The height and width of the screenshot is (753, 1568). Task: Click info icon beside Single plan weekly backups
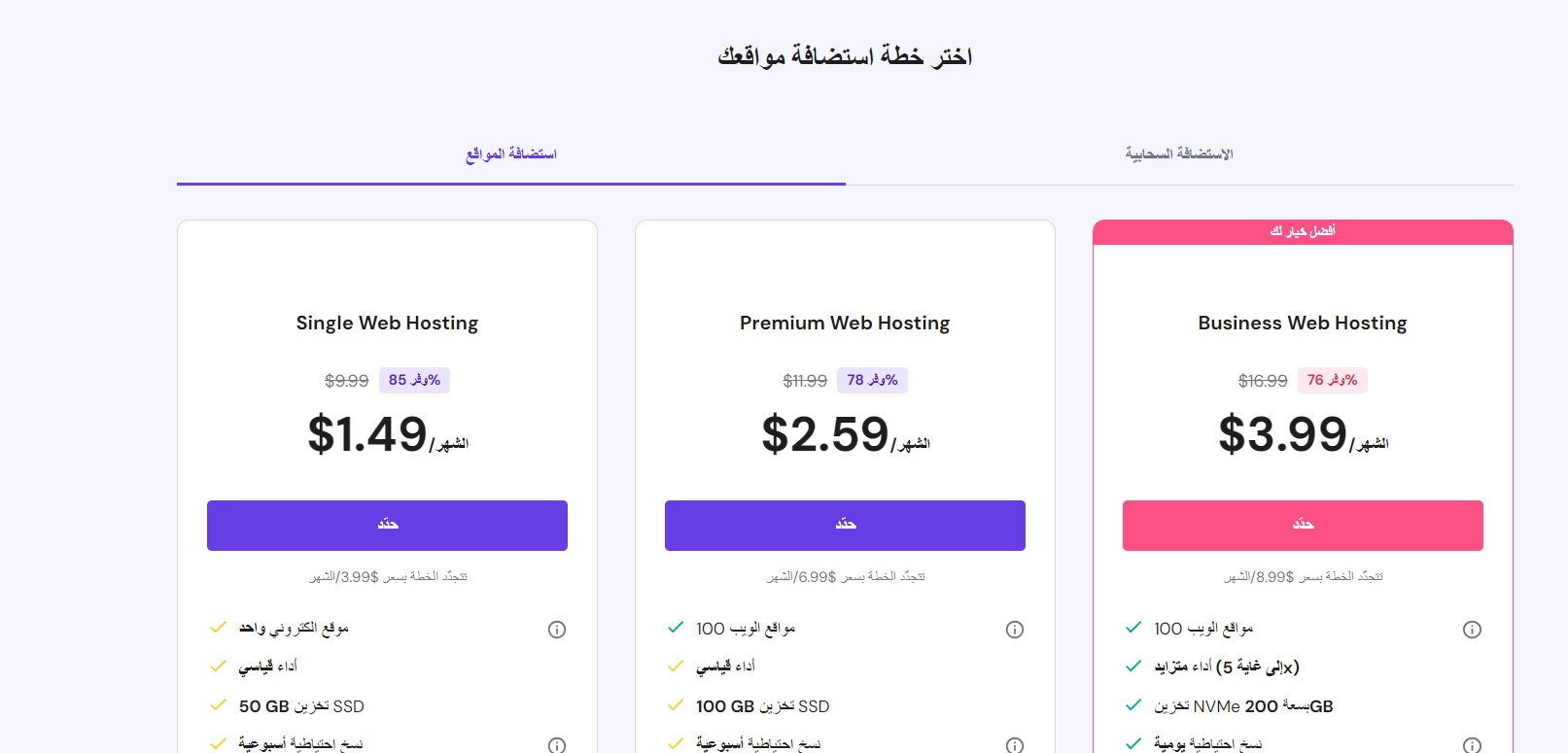click(x=557, y=745)
